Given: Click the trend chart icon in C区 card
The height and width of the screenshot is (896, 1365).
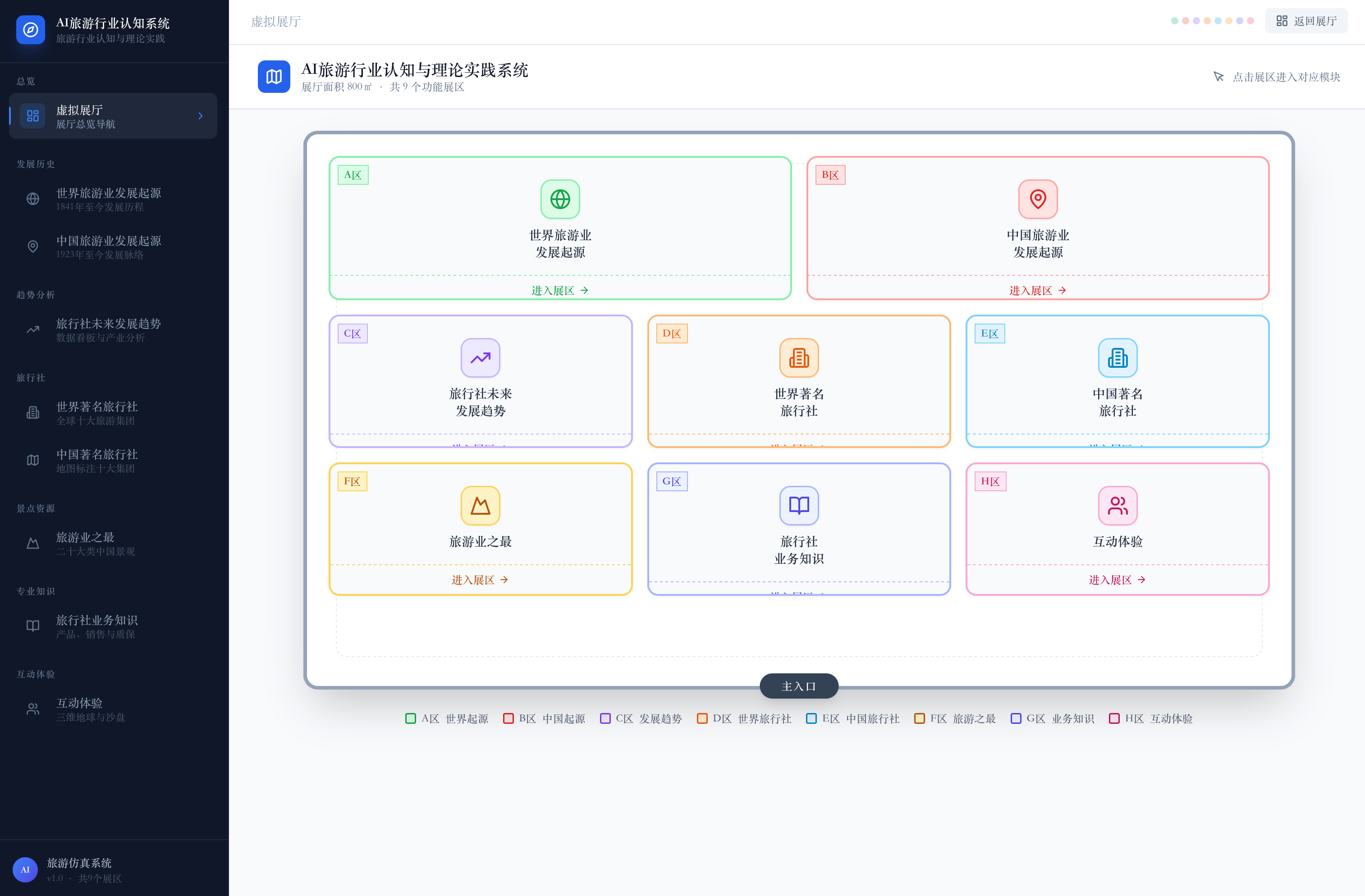Looking at the screenshot, I should [x=480, y=358].
